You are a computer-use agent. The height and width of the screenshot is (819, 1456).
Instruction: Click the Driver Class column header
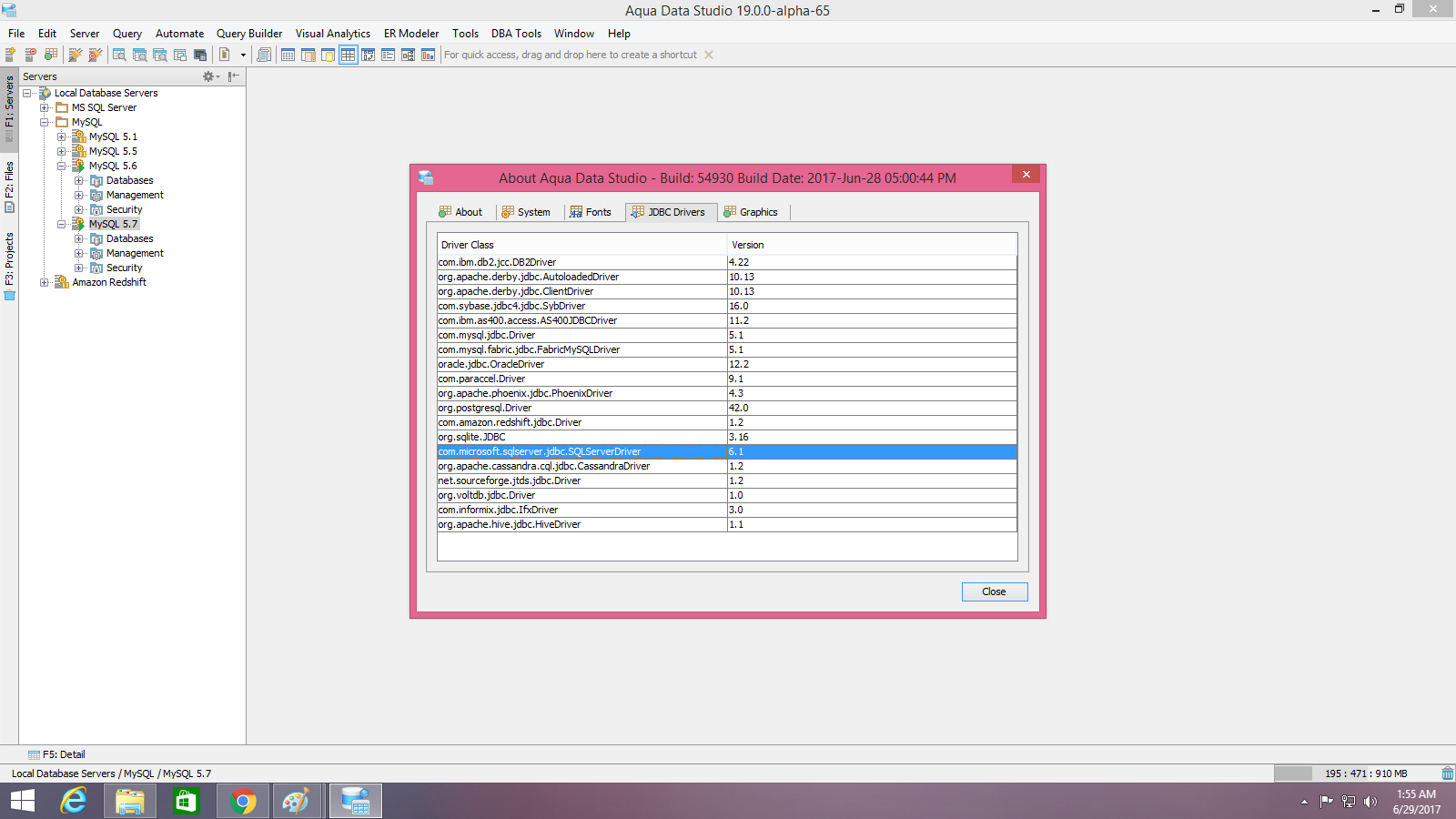pyautogui.click(x=581, y=245)
